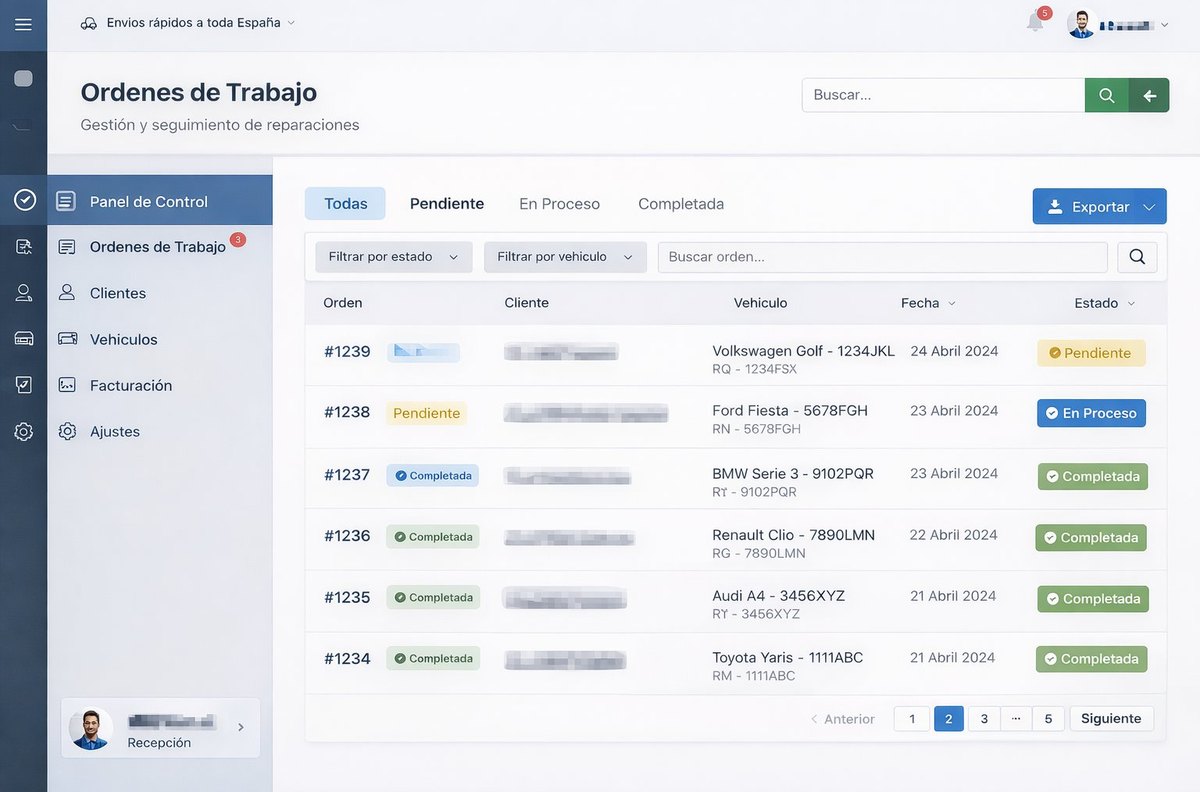
Task: Click inside the Buscar orden input field
Action: (882, 256)
